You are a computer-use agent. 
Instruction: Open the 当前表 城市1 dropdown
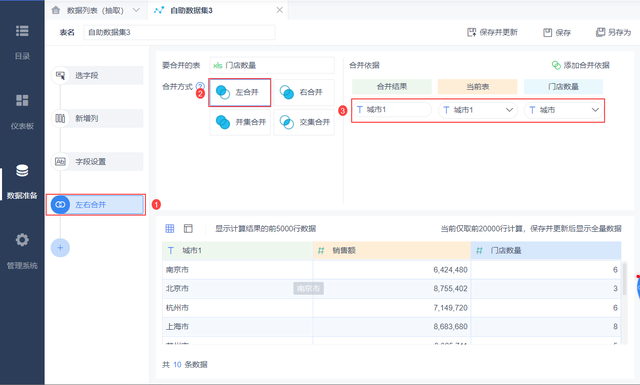[x=478, y=110]
